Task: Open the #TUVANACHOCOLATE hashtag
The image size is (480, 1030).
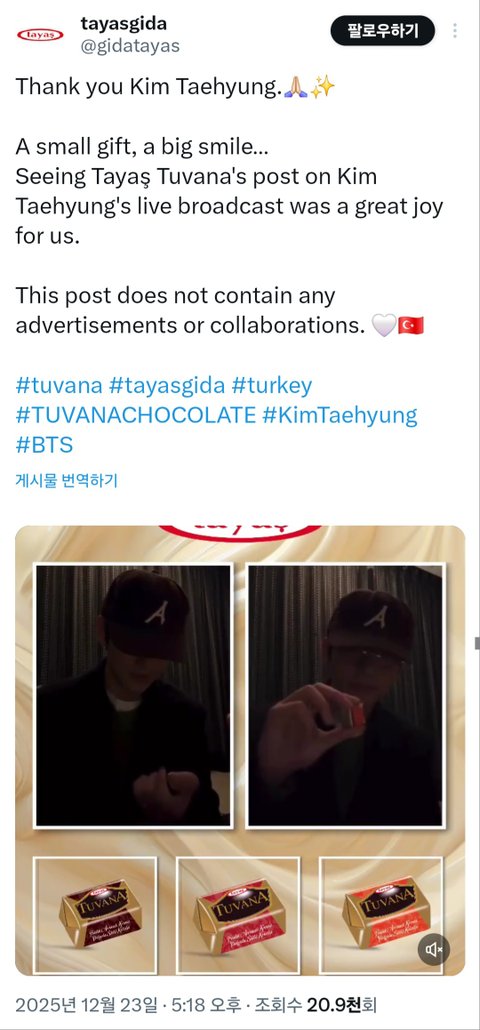Action: coord(135,416)
